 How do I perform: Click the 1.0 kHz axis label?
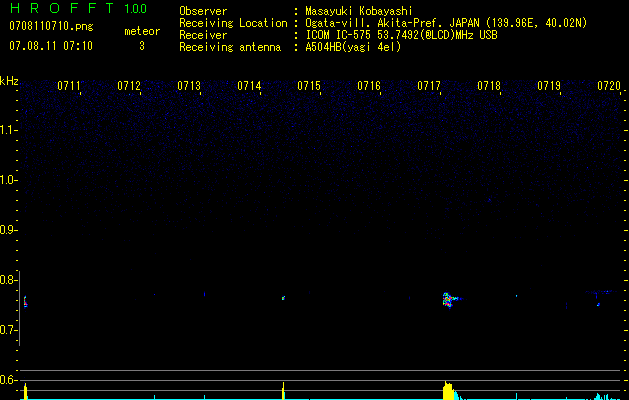[x=7, y=180]
